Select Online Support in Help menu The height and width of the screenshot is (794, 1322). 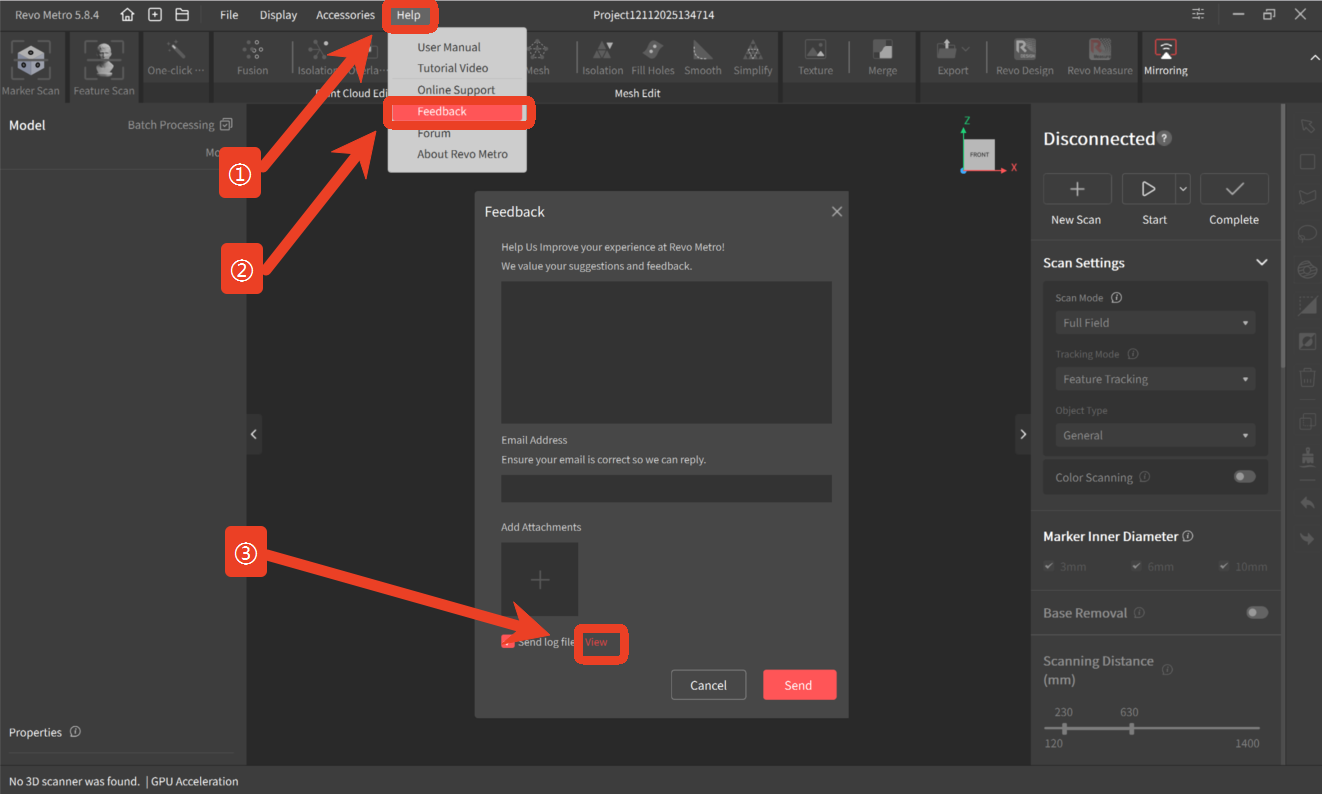pos(457,90)
